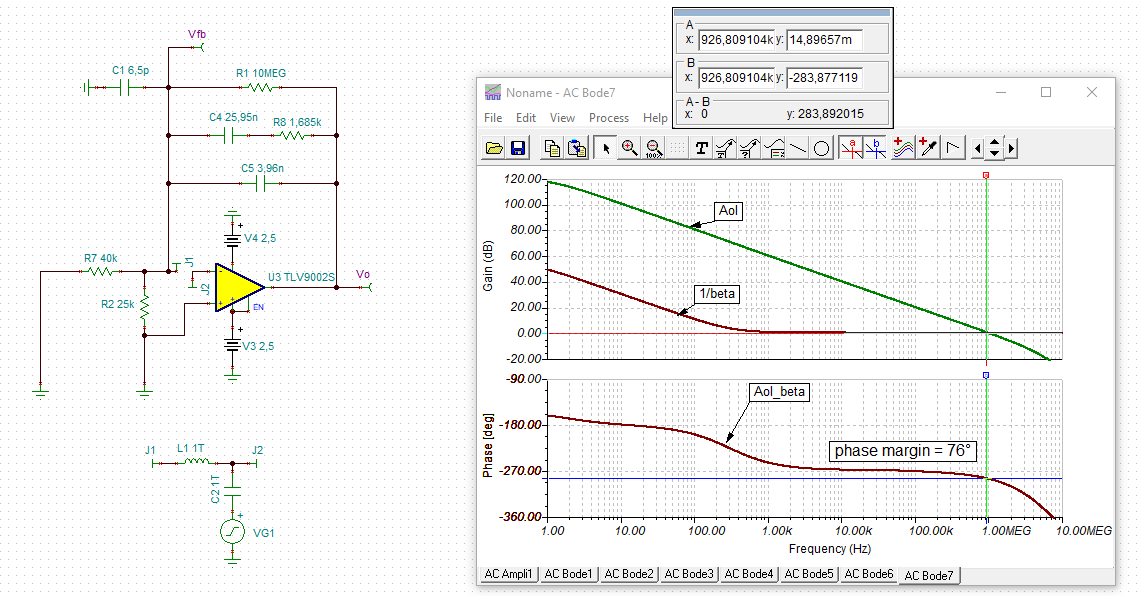Add more curves with the plus curves icon
Screen dimensions: 1144x596
[903, 148]
